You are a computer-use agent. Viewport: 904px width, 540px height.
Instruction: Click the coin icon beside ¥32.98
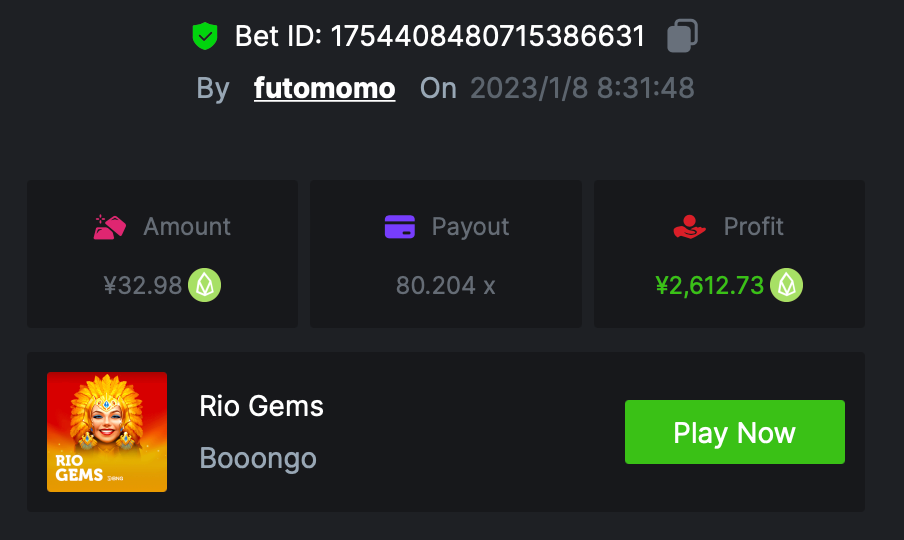click(x=205, y=286)
